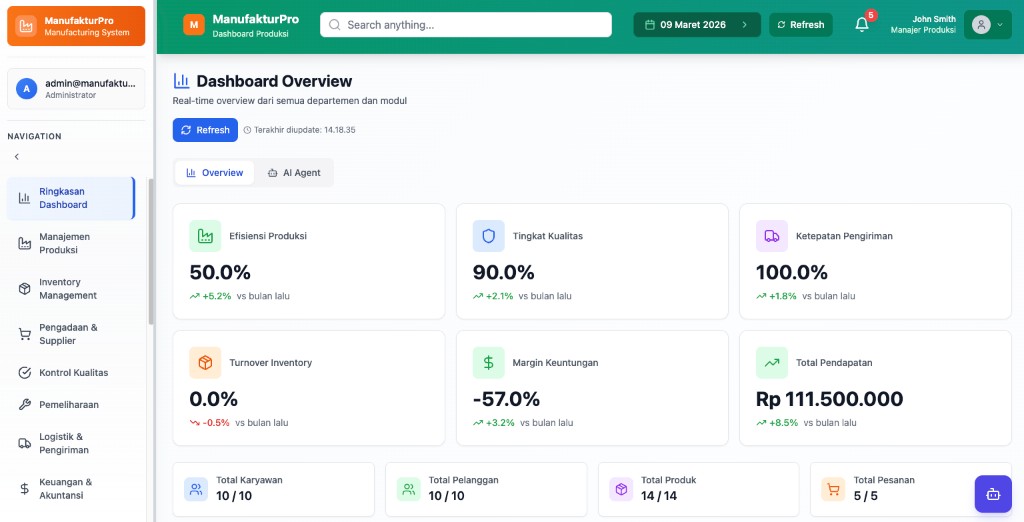Viewport: 1024px width, 522px height.
Task: Click the Keuangan & Akuntansi dollar icon
Action: point(25,489)
